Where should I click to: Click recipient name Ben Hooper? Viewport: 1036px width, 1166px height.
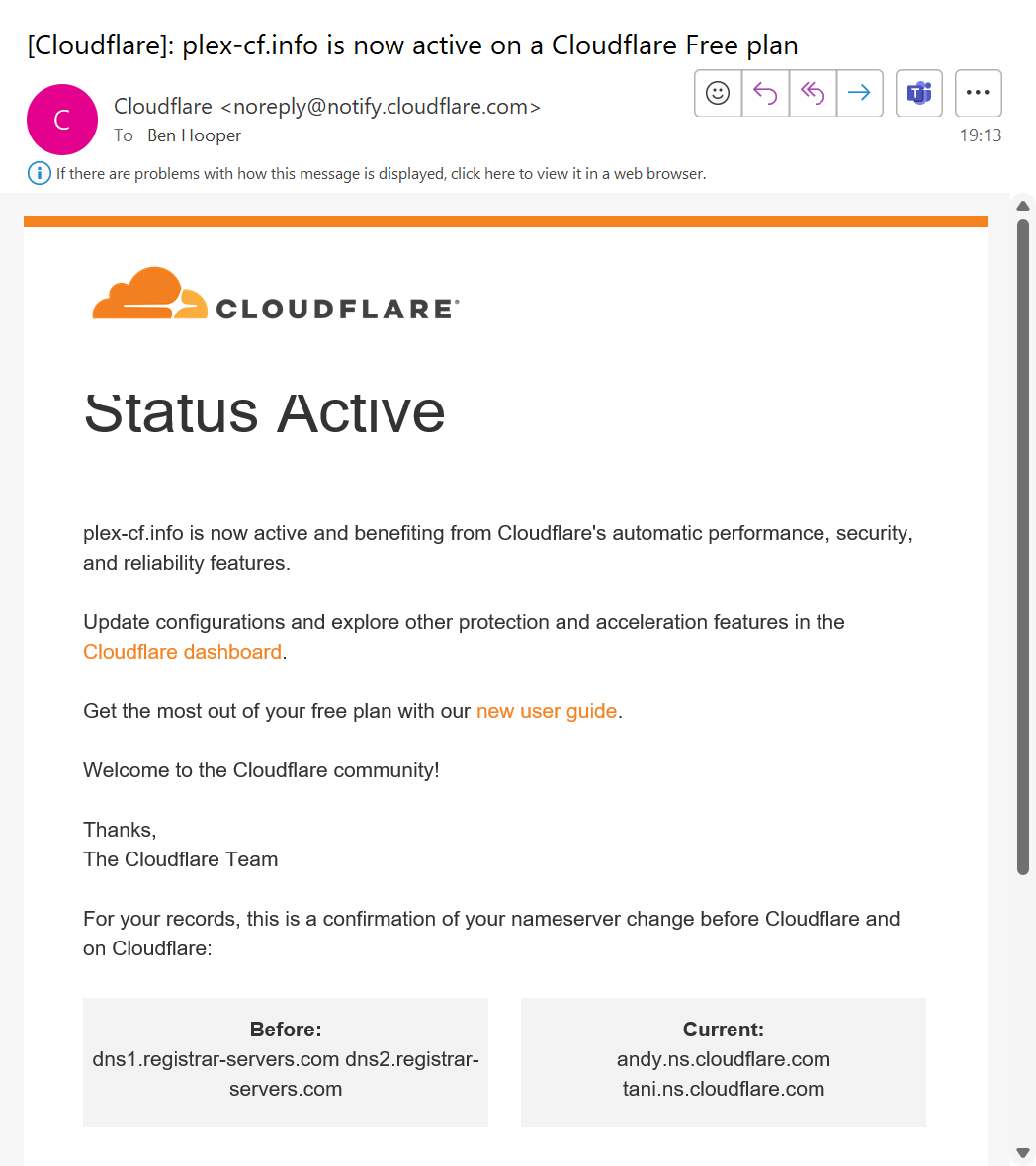pyautogui.click(x=194, y=135)
